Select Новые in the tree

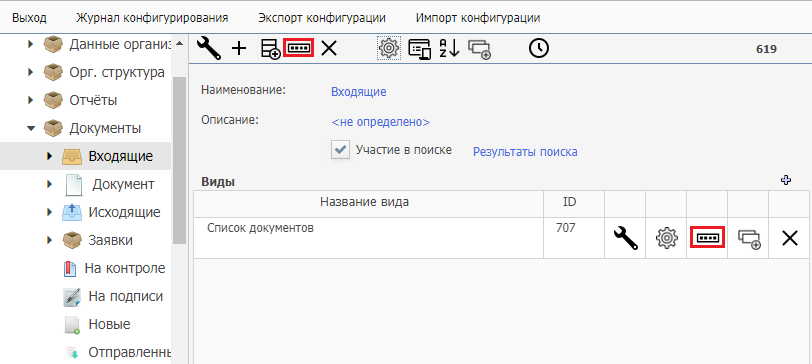(109, 324)
